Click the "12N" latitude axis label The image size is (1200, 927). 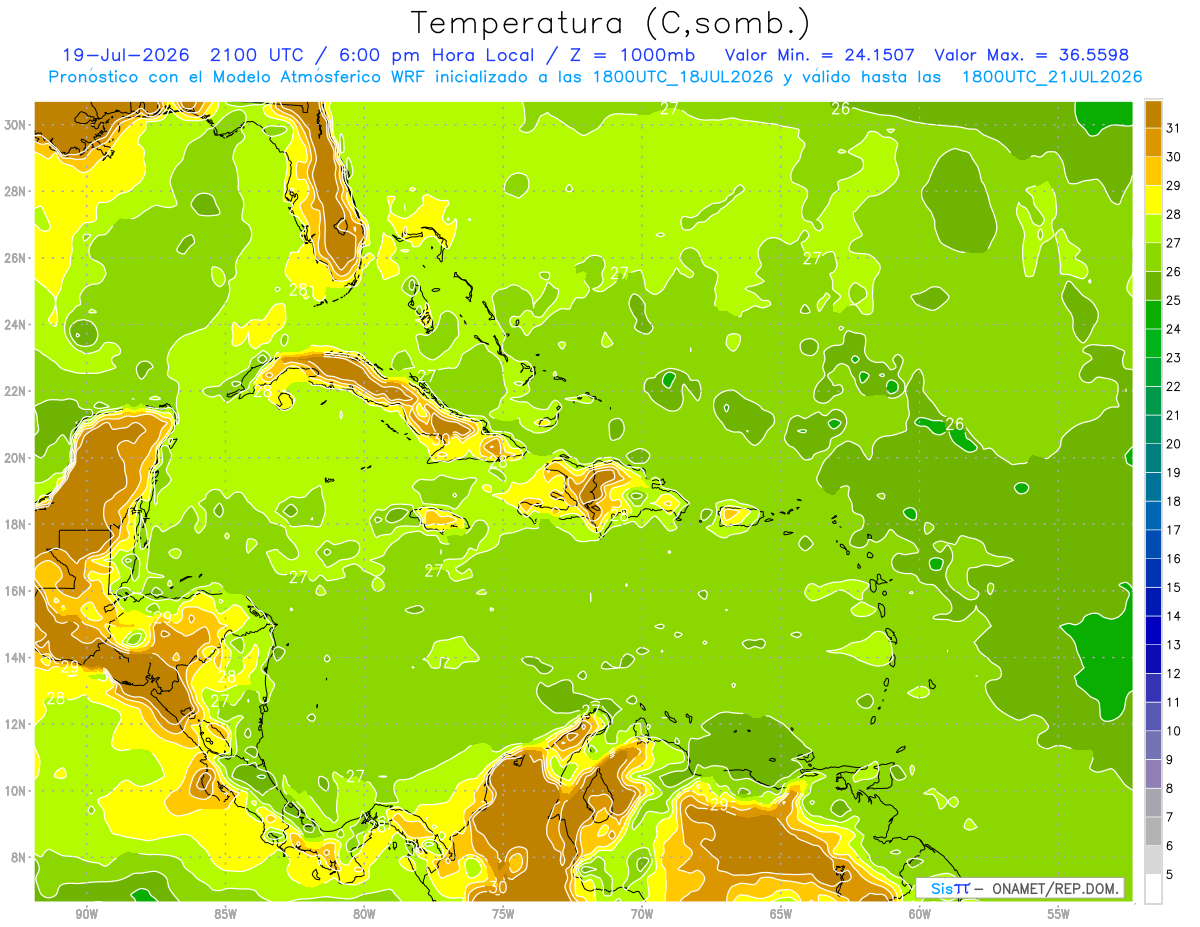pyautogui.click(x=15, y=724)
